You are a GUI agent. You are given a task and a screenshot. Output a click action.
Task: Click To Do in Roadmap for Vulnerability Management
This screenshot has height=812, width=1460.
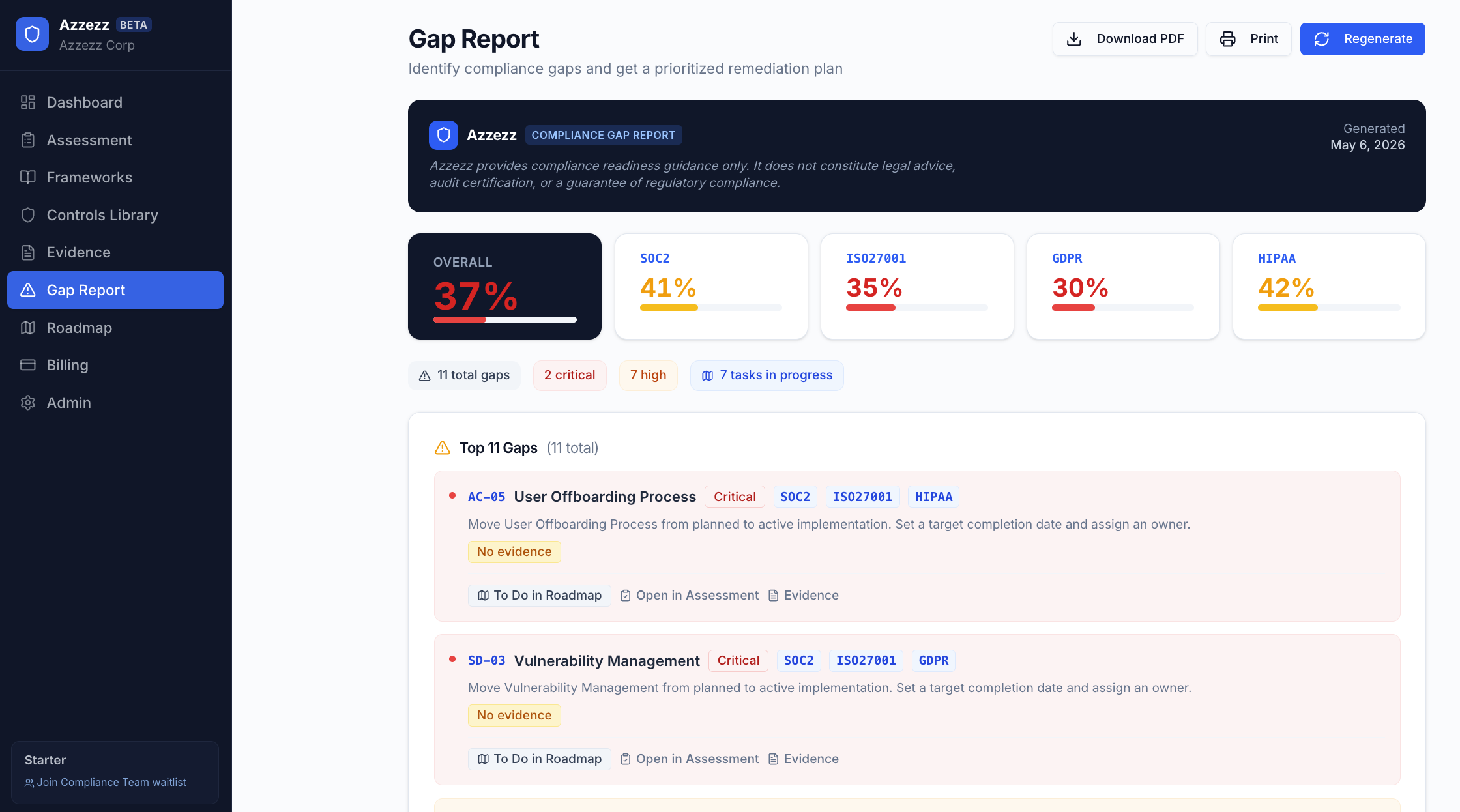click(x=540, y=759)
